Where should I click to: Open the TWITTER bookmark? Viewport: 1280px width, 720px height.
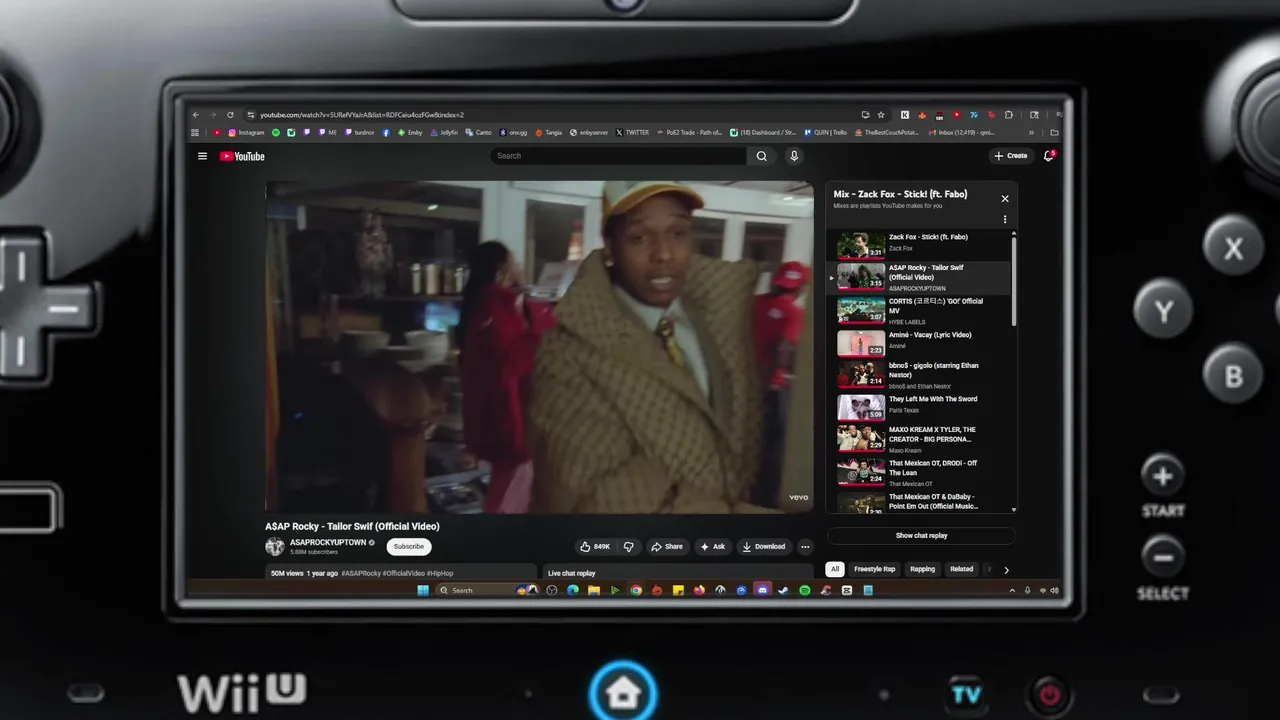[x=632, y=132]
